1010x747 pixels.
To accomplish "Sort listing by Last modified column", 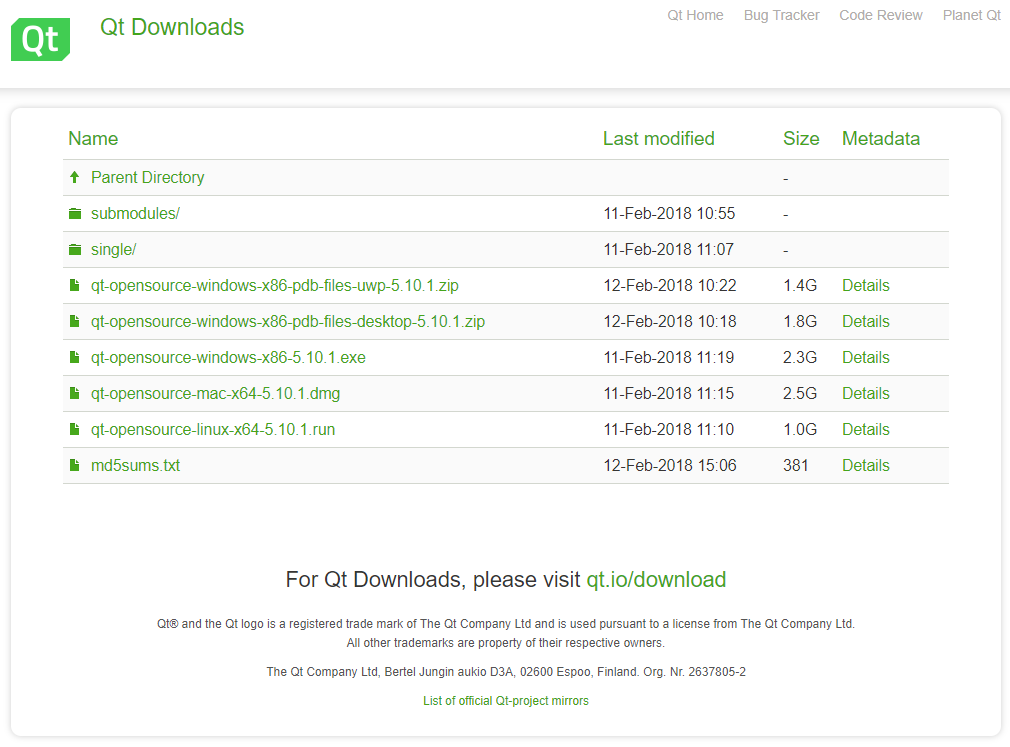I will pos(658,138).
